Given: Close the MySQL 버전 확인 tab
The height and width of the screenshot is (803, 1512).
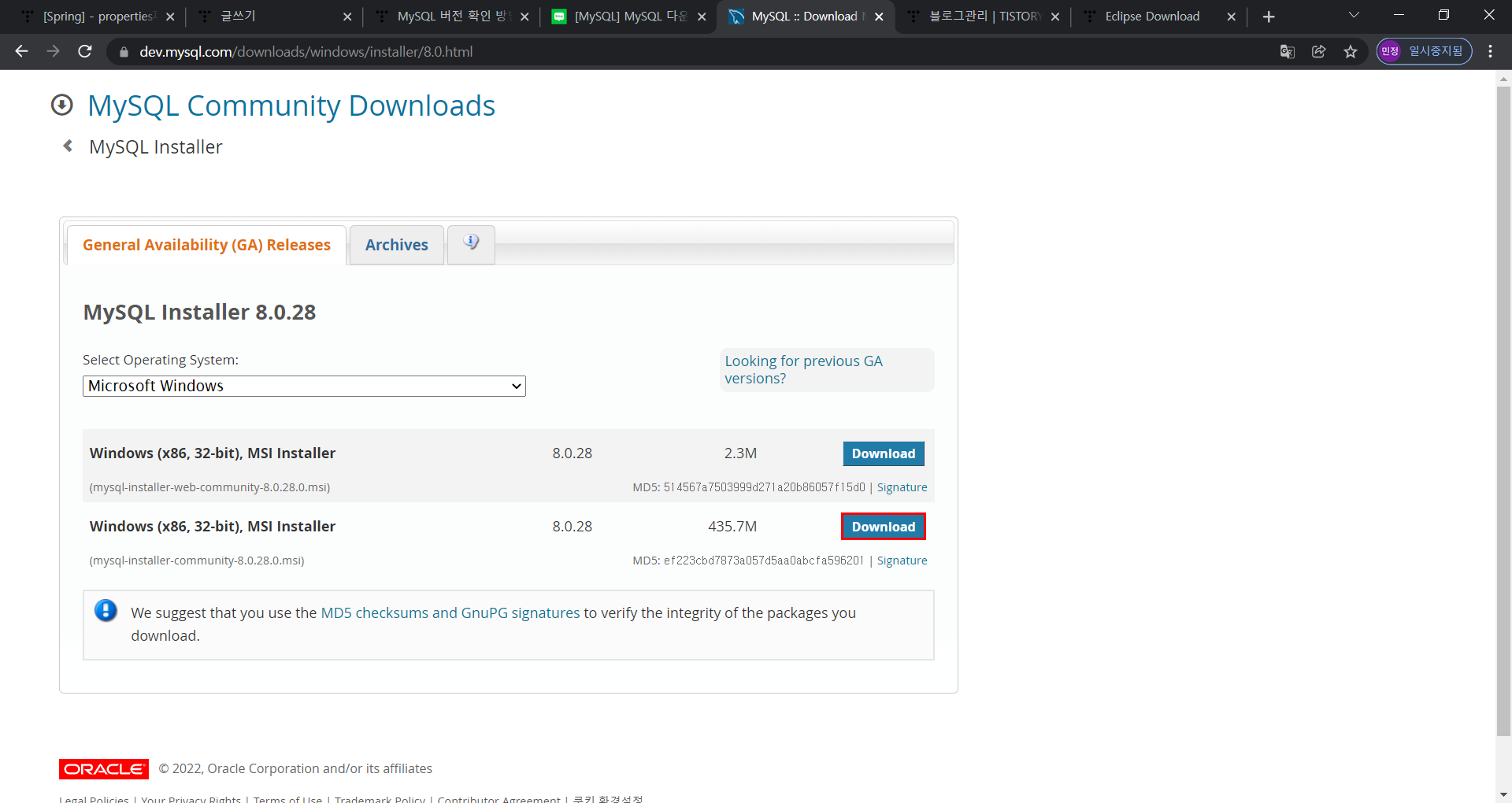Looking at the screenshot, I should click(524, 17).
